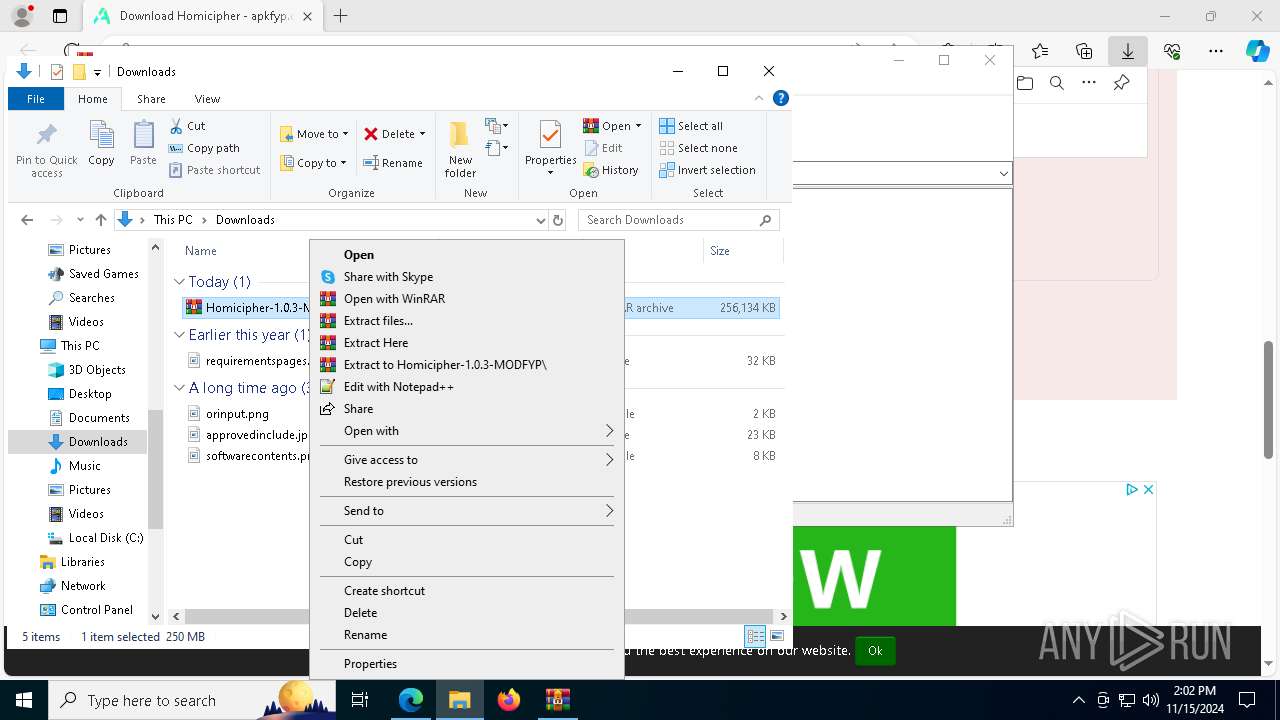Image resolution: width=1280 pixels, height=720 pixels.
Task: Click Ok on the cookie banner
Action: tap(875, 651)
